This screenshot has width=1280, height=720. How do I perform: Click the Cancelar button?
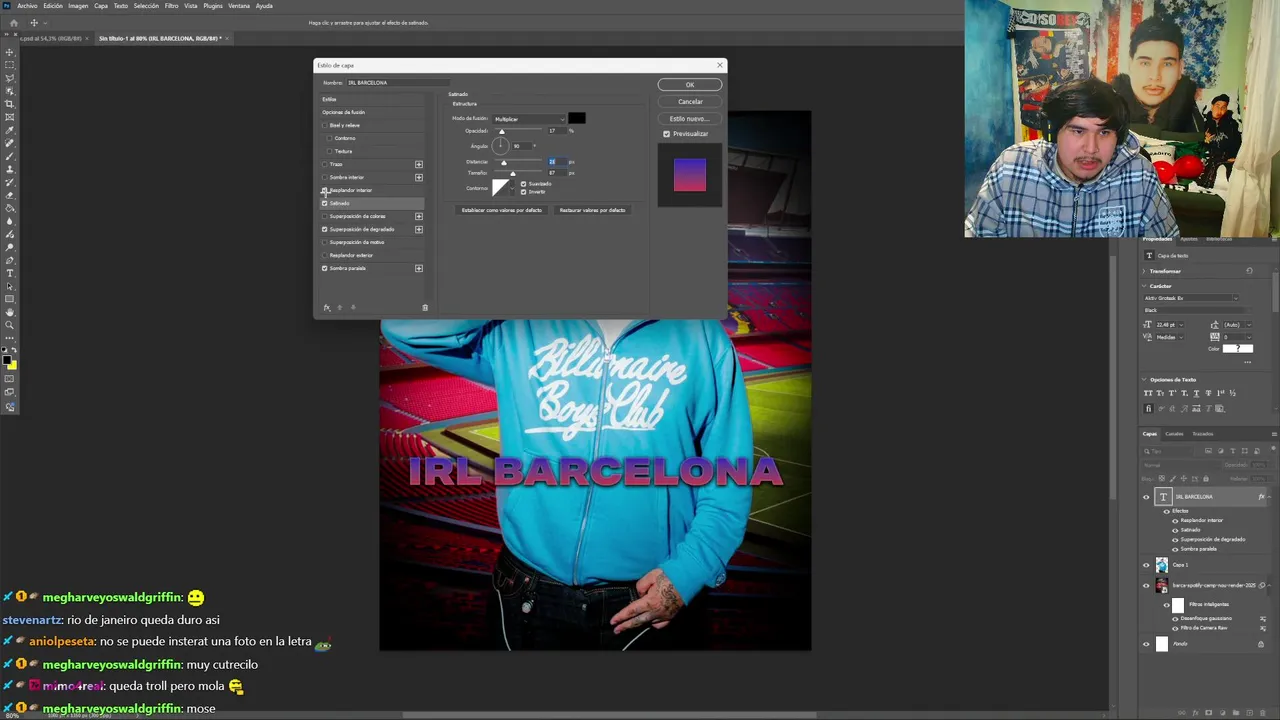coord(690,101)
